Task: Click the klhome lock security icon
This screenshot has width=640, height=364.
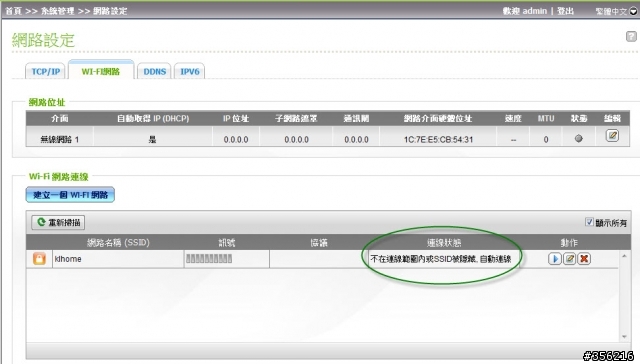Action: click(39, 259)
